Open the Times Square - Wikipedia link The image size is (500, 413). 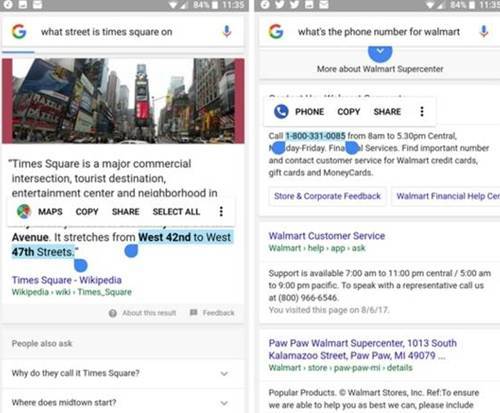coord(67,280)
